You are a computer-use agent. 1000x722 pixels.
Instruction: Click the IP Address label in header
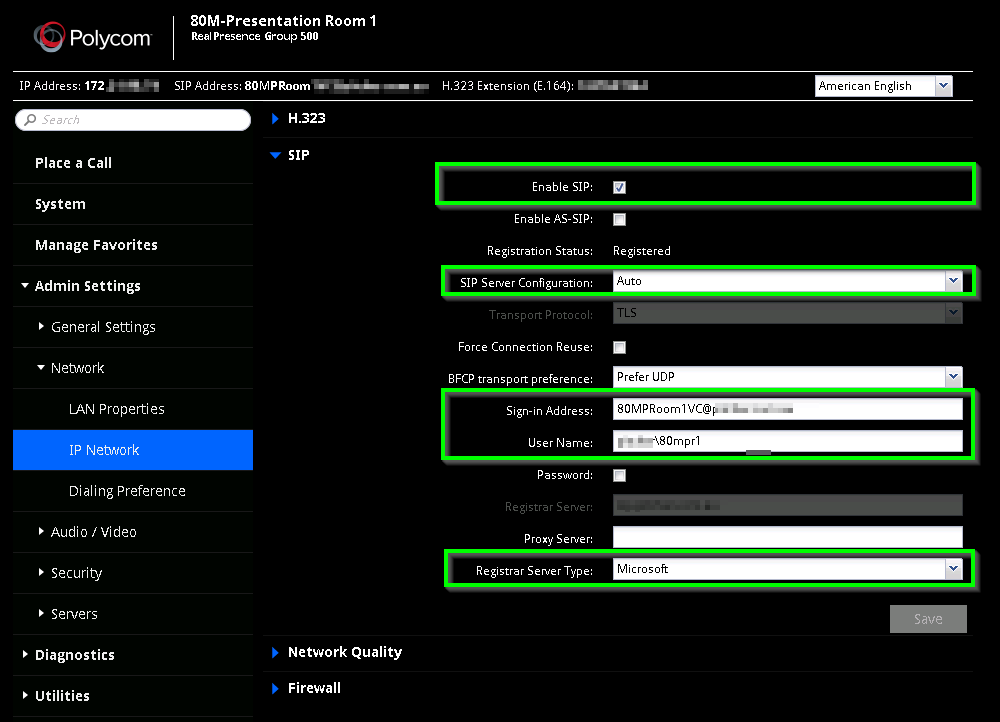[50, 86]
